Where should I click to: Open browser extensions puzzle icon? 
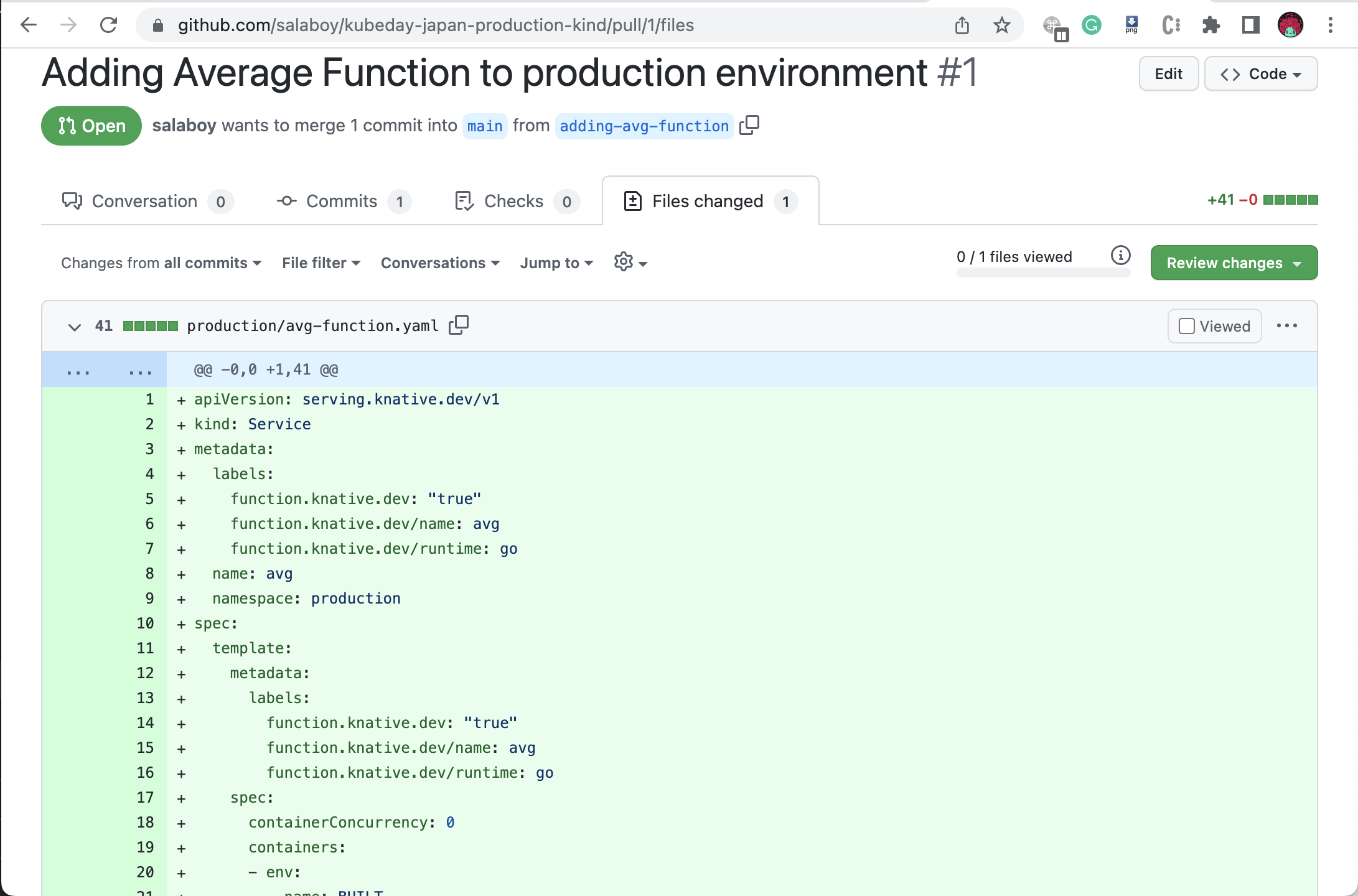pos(1210,26)
